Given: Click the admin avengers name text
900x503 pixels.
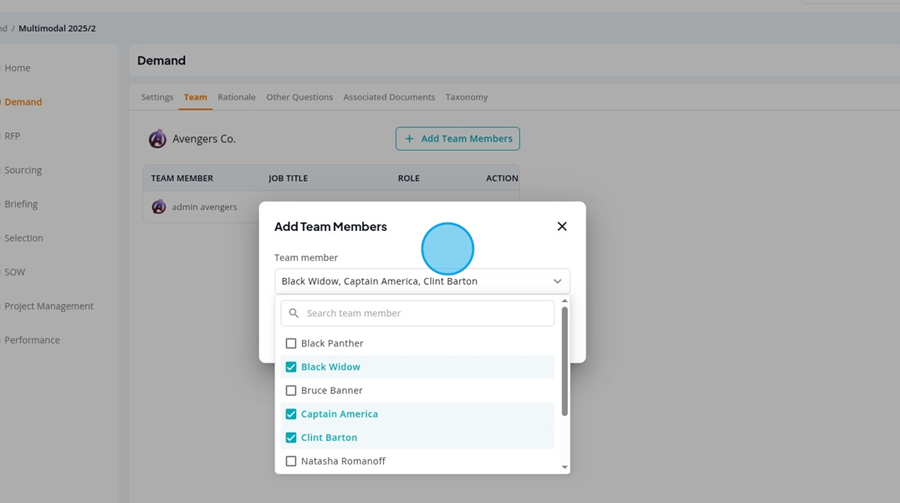Looking at the screenshot, I should click(204, 207).
